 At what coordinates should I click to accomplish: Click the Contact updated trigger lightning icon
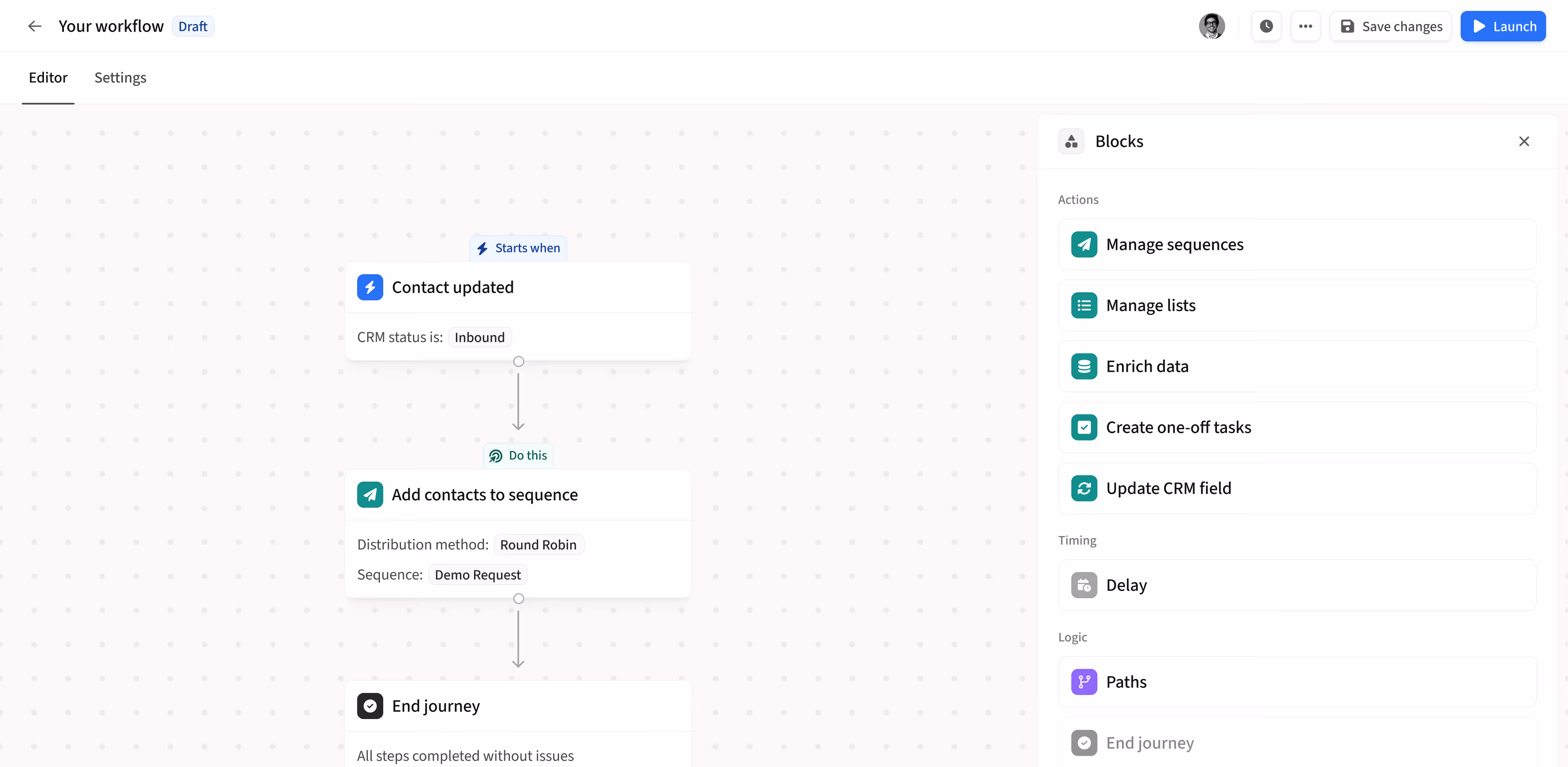coord(370,287)
